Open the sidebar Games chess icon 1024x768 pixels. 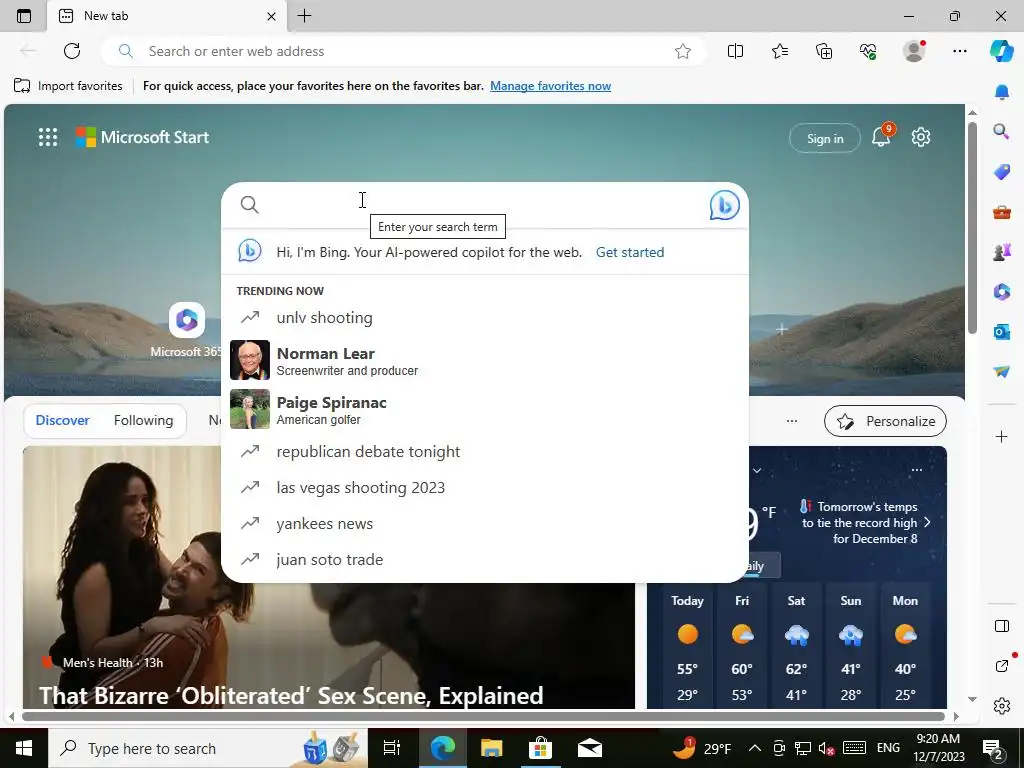click(1002, 251)
